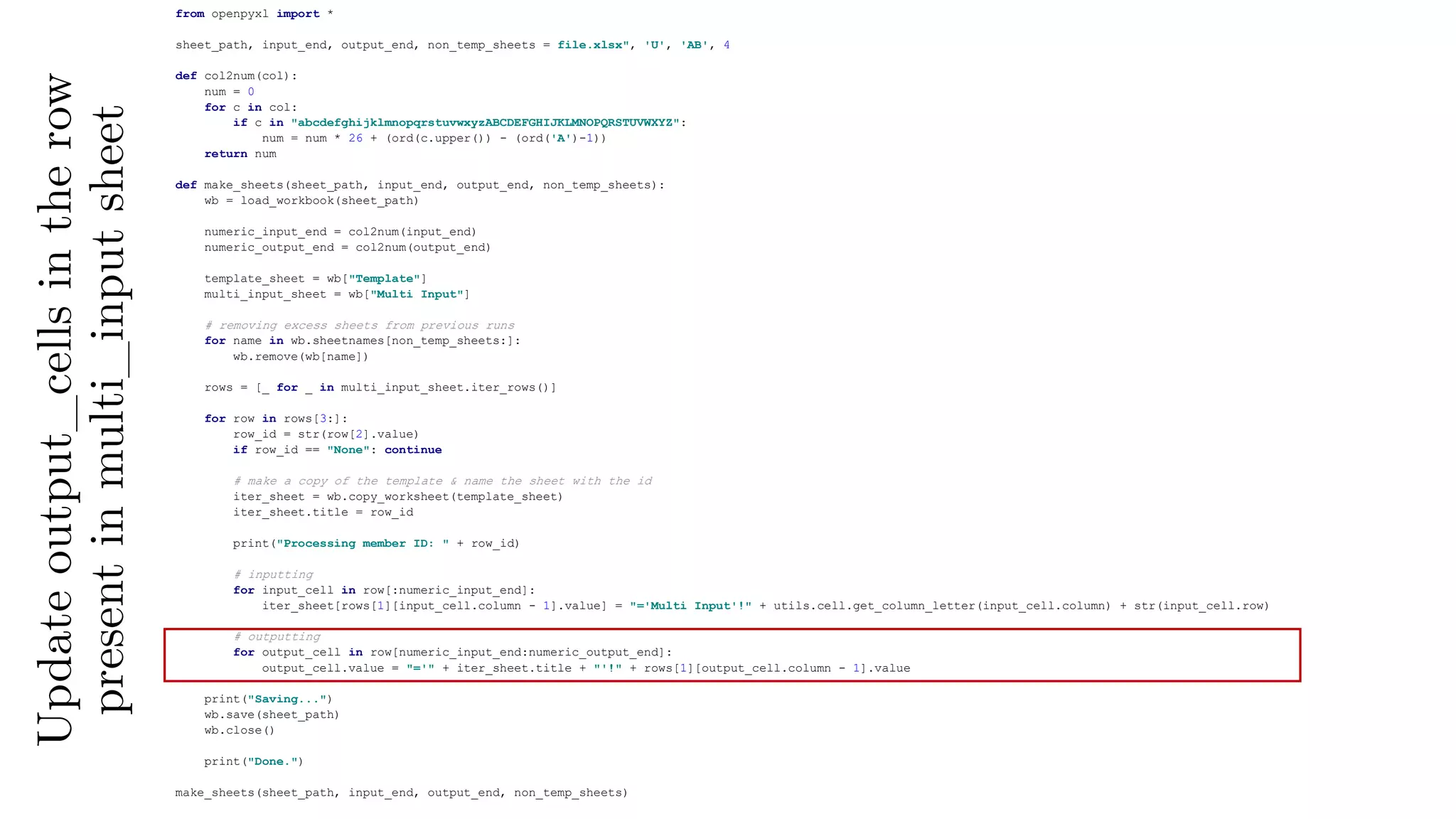1456x819 pixels.
Task: Click comment '# make a copy of the template'
Action: (x=443, y=481)
